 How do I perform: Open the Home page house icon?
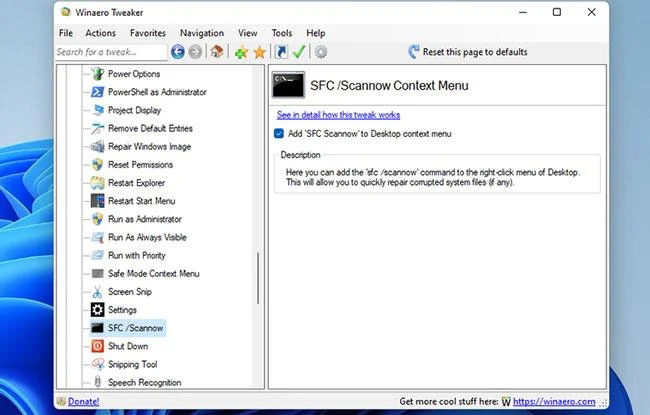pyautogui.click(x=217, y=52)
